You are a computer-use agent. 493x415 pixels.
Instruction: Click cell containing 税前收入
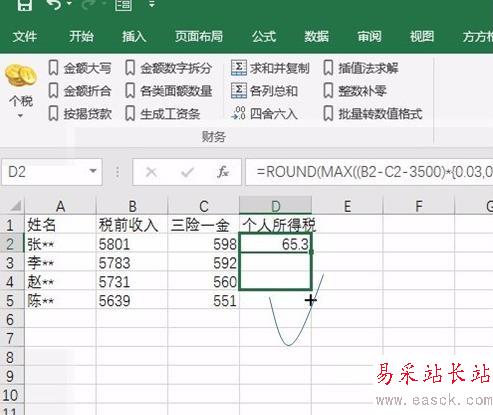pos(132,225)
